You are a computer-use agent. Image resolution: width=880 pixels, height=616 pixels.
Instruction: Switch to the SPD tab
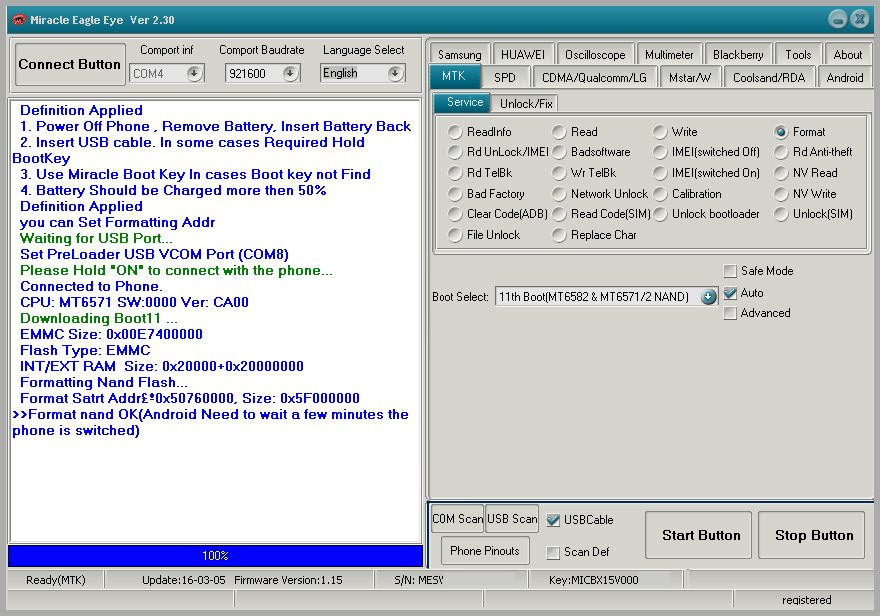pyautogui.click(x=505, y=77)
